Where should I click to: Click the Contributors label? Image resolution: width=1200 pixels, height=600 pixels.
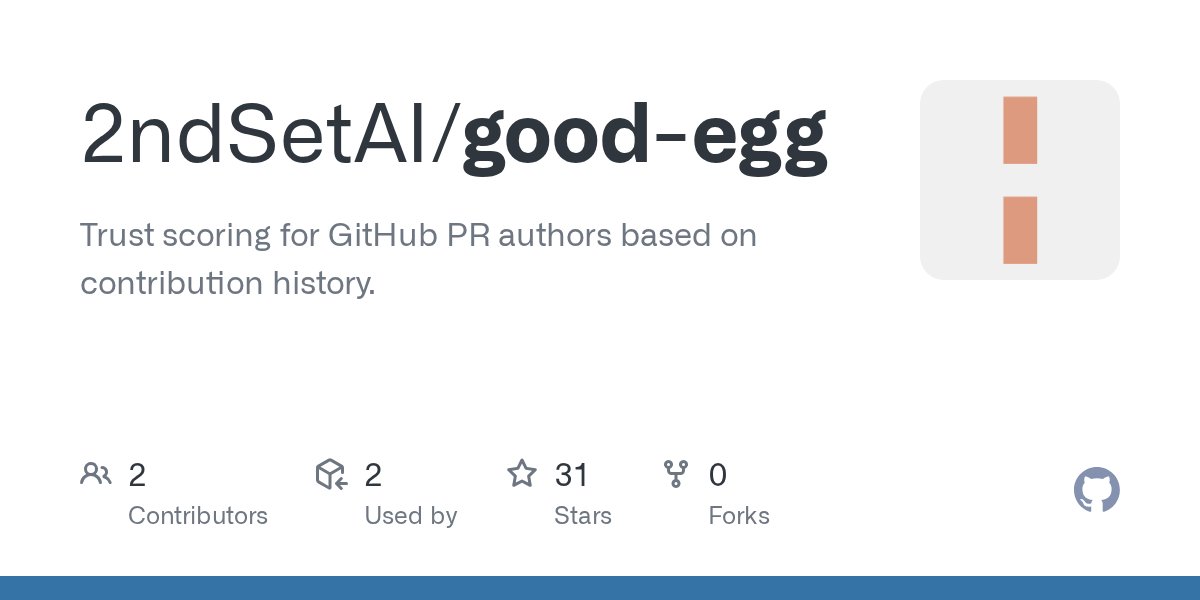tap(198, 516)
